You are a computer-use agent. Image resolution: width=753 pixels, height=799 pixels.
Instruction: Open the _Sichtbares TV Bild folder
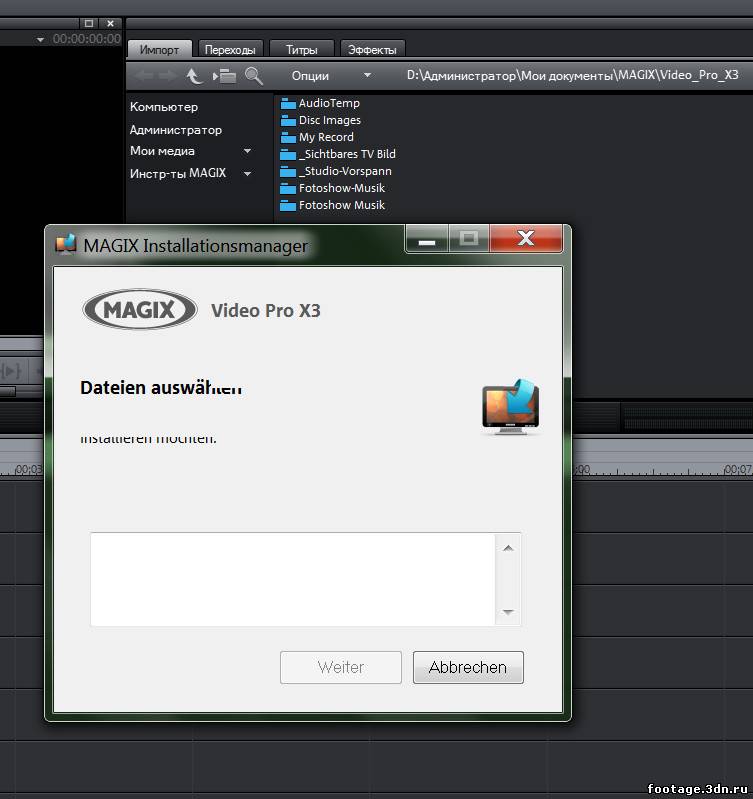pos(338,154)
